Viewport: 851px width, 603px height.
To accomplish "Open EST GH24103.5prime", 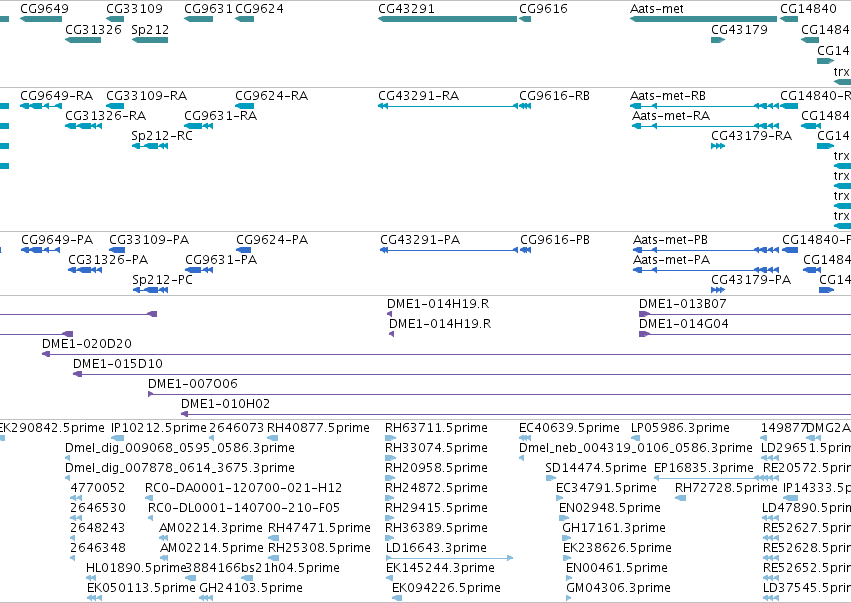I will (251, 588).
